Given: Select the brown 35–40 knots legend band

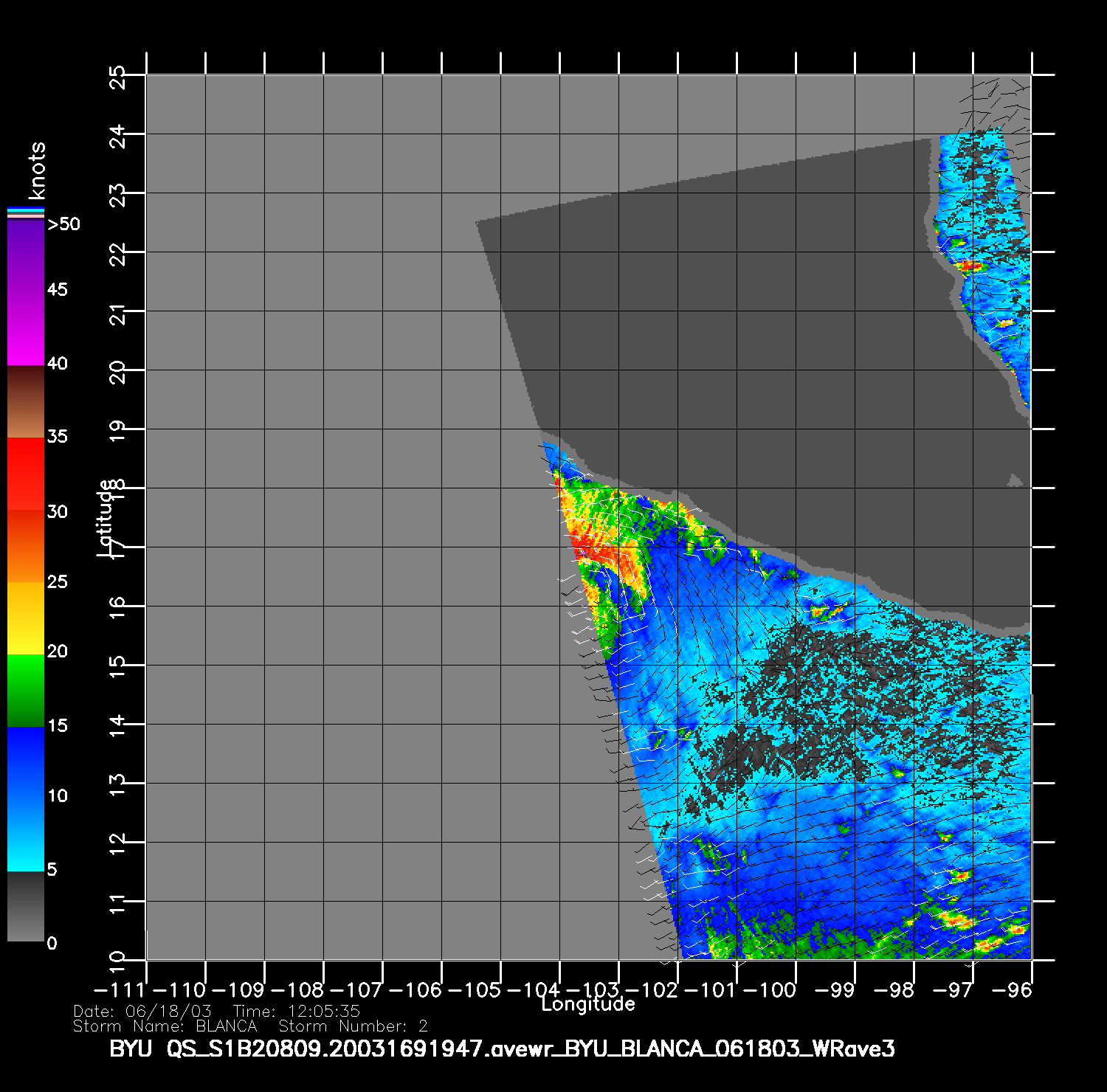Looking at the screenshot, I should (x=26, y=401).
